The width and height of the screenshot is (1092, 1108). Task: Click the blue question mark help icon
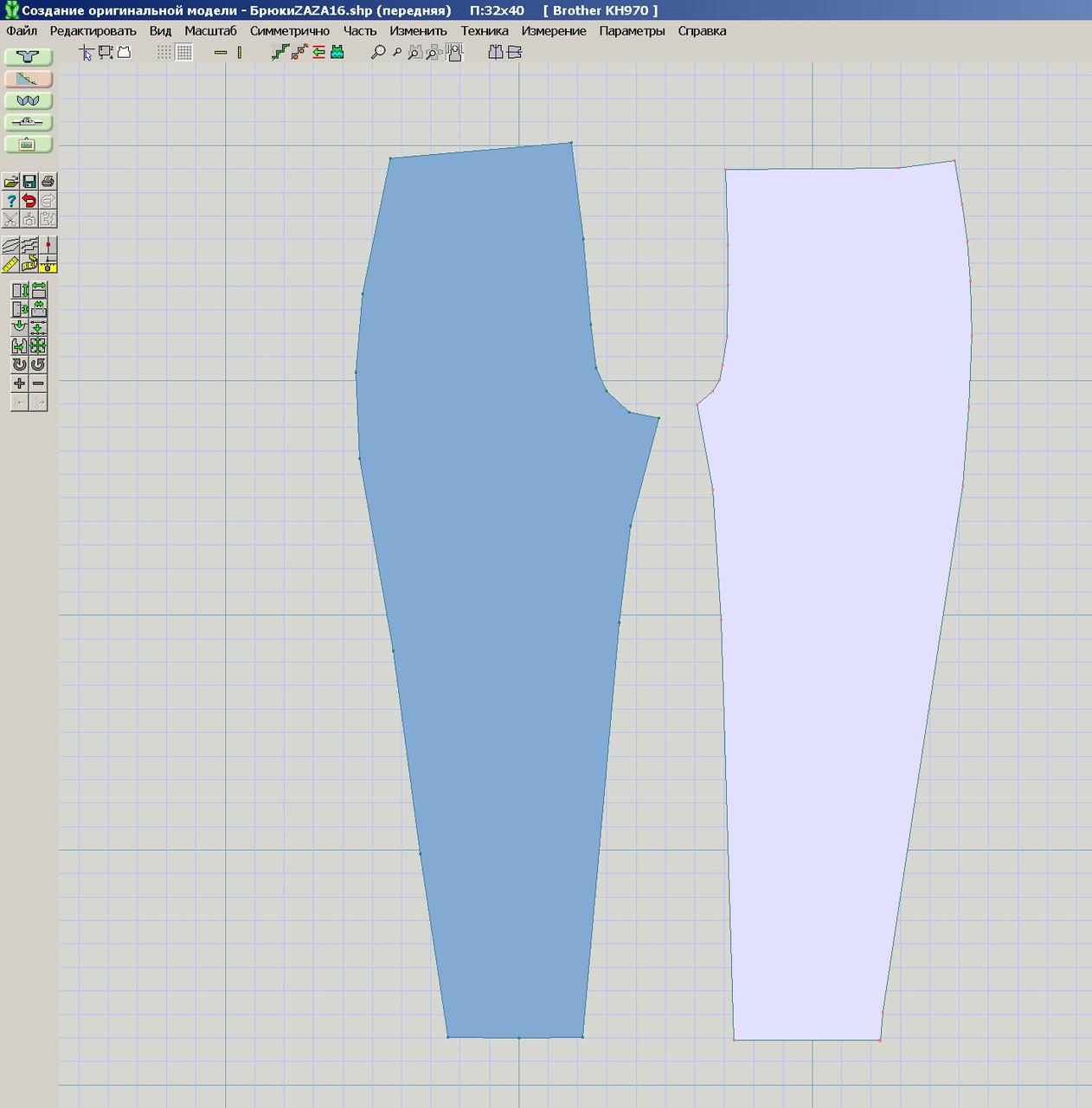click(11, 201)
